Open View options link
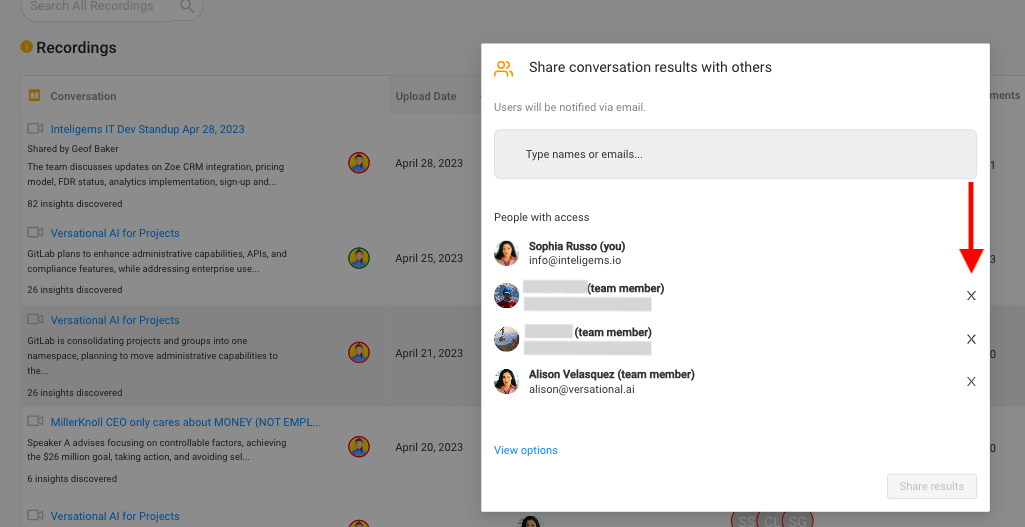The image size is (1025, 527). (x=526, y=450)
